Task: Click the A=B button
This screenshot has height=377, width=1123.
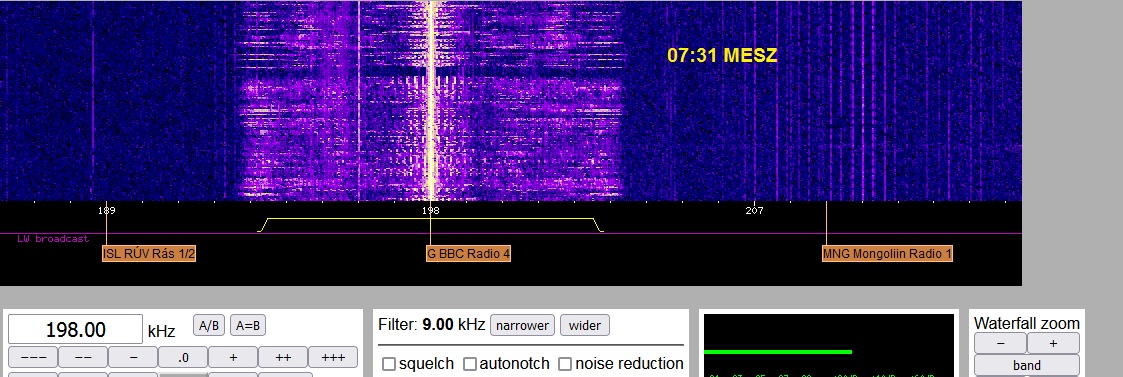Action: click(248, 325)
